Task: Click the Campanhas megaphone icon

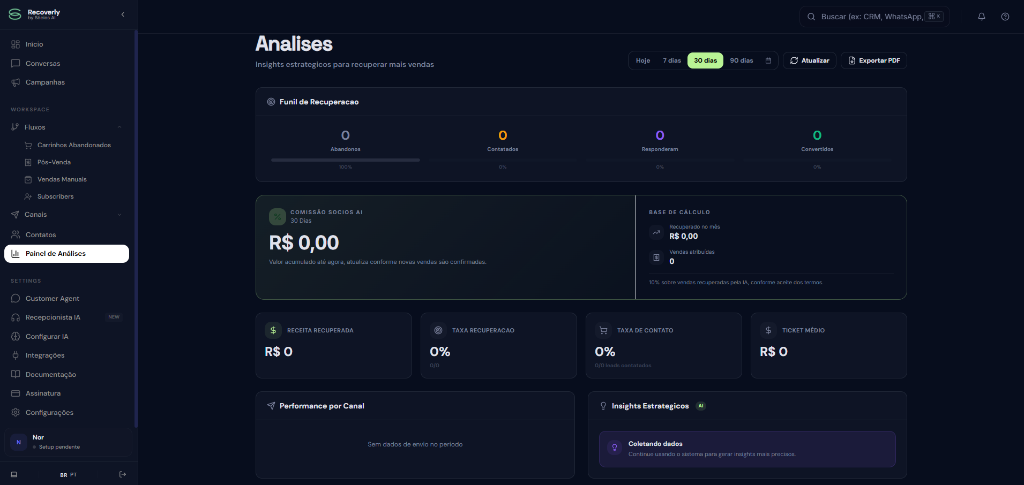Action: click(x=16, y=82)
